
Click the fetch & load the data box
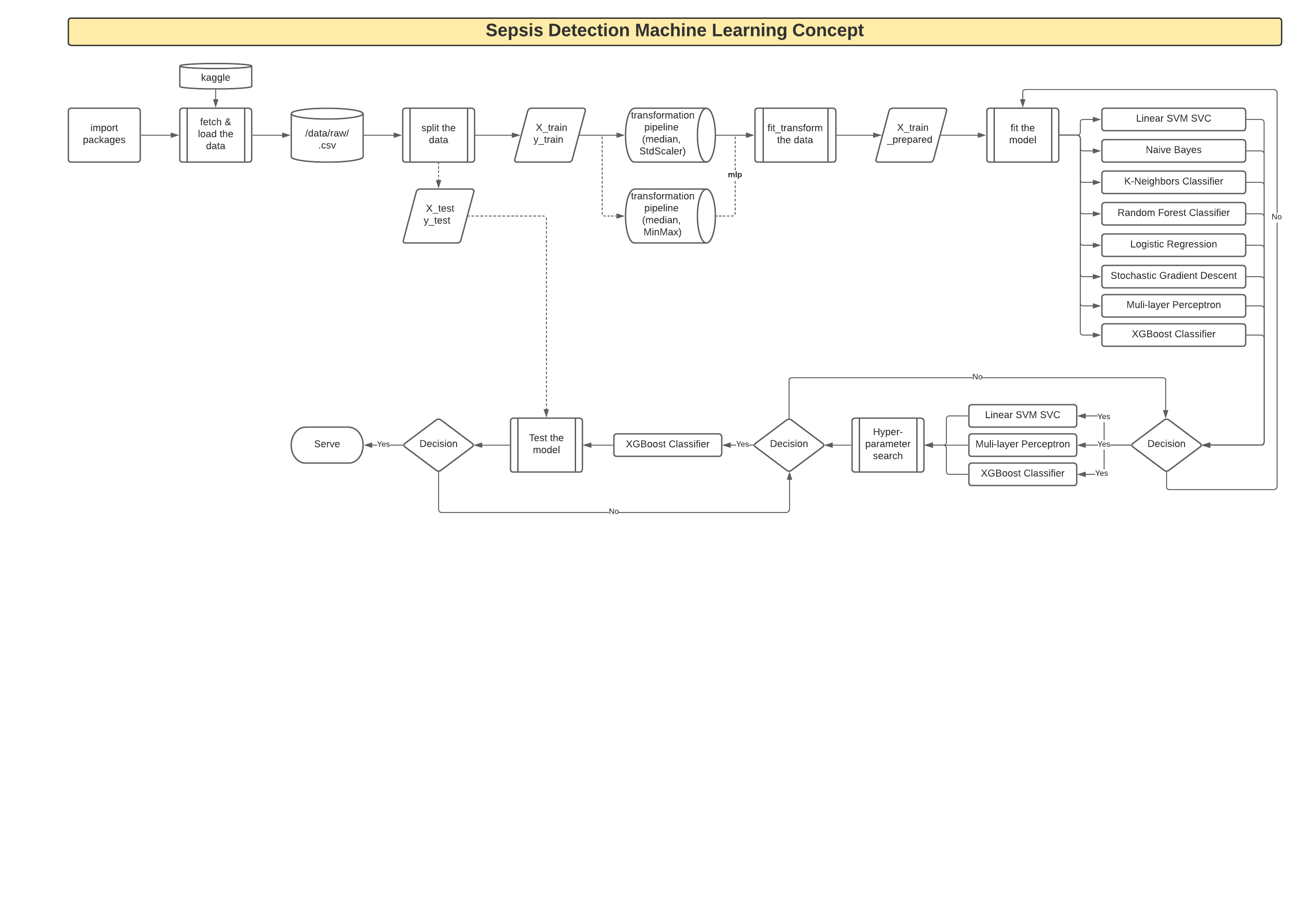(x=215, y=134)
